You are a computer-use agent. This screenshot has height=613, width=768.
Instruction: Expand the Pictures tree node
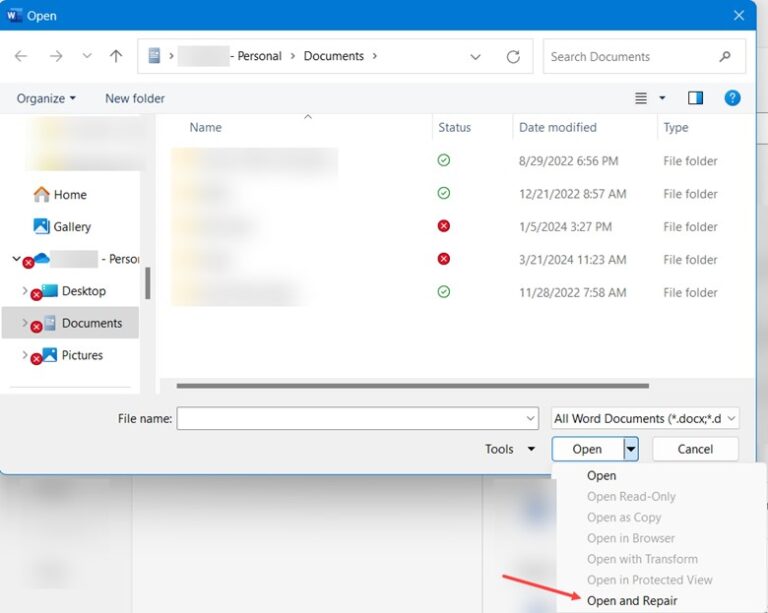(x=24, y=354)
